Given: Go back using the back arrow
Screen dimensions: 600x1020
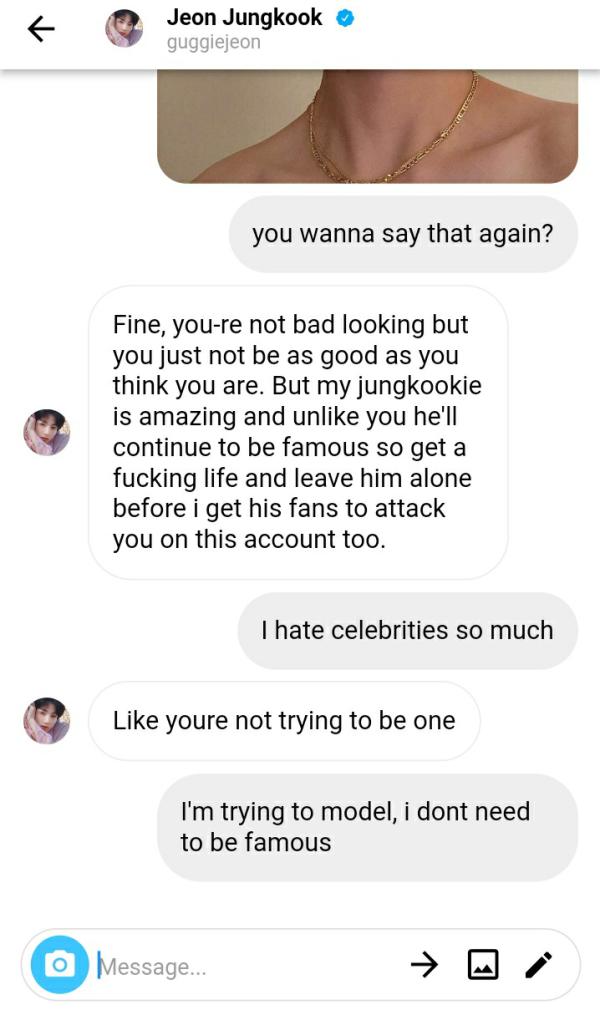Looking at the screenshot, I should click(41, 30).
